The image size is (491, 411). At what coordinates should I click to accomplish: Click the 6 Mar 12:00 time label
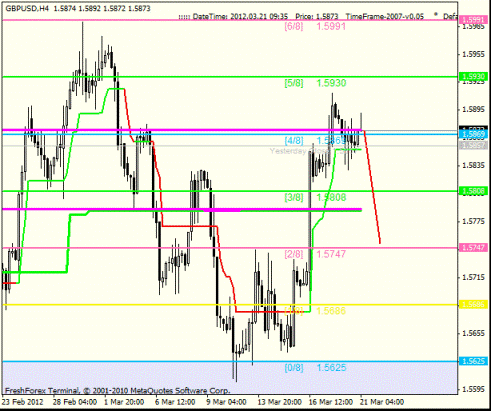(175, 402)
